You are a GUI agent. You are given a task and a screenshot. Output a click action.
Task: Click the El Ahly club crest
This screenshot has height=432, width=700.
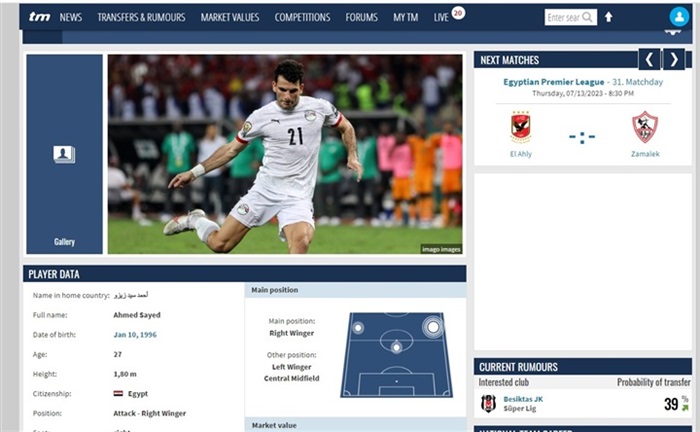tap(521, 128)
